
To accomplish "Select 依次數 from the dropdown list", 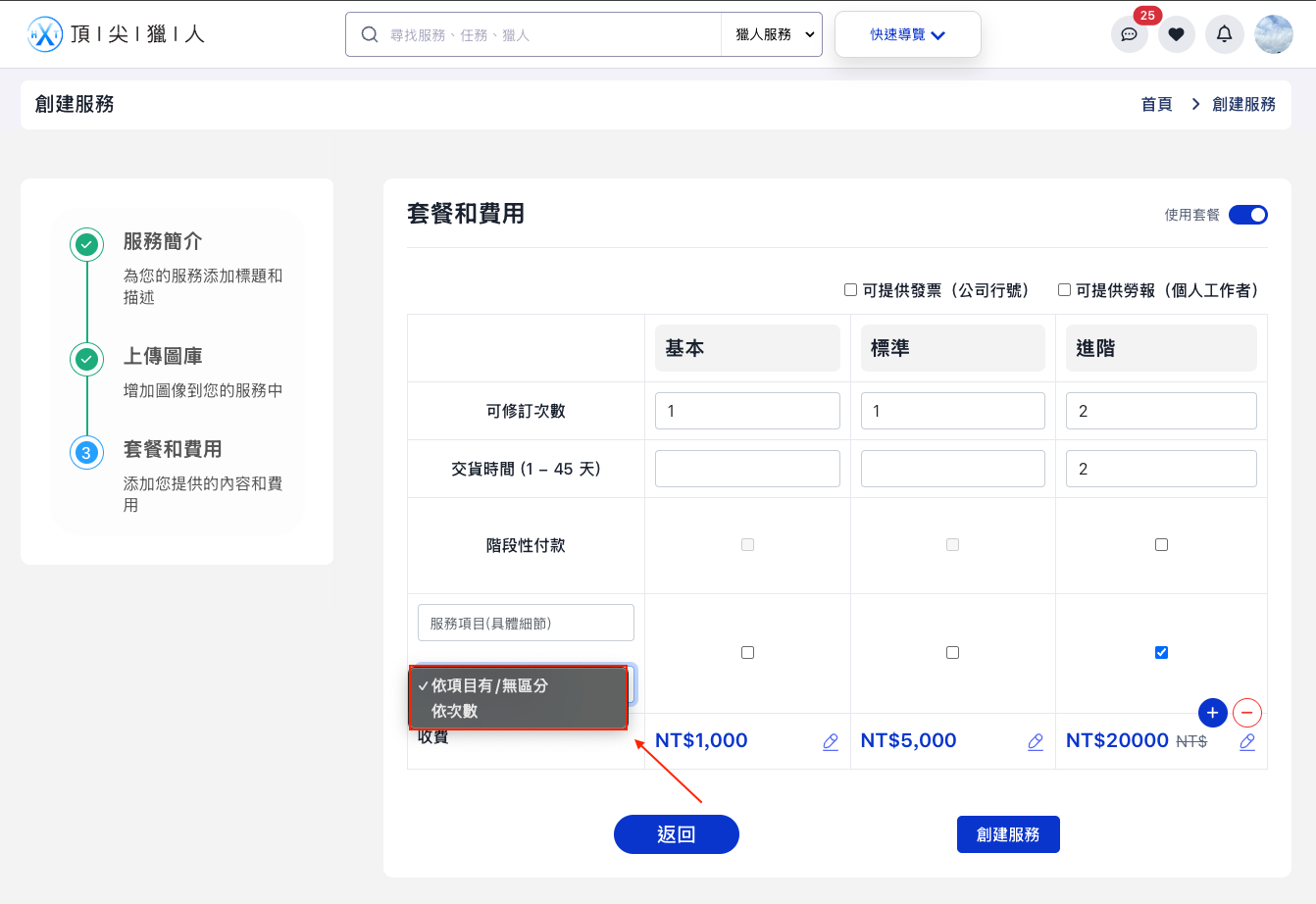I will tap(455, 711).
